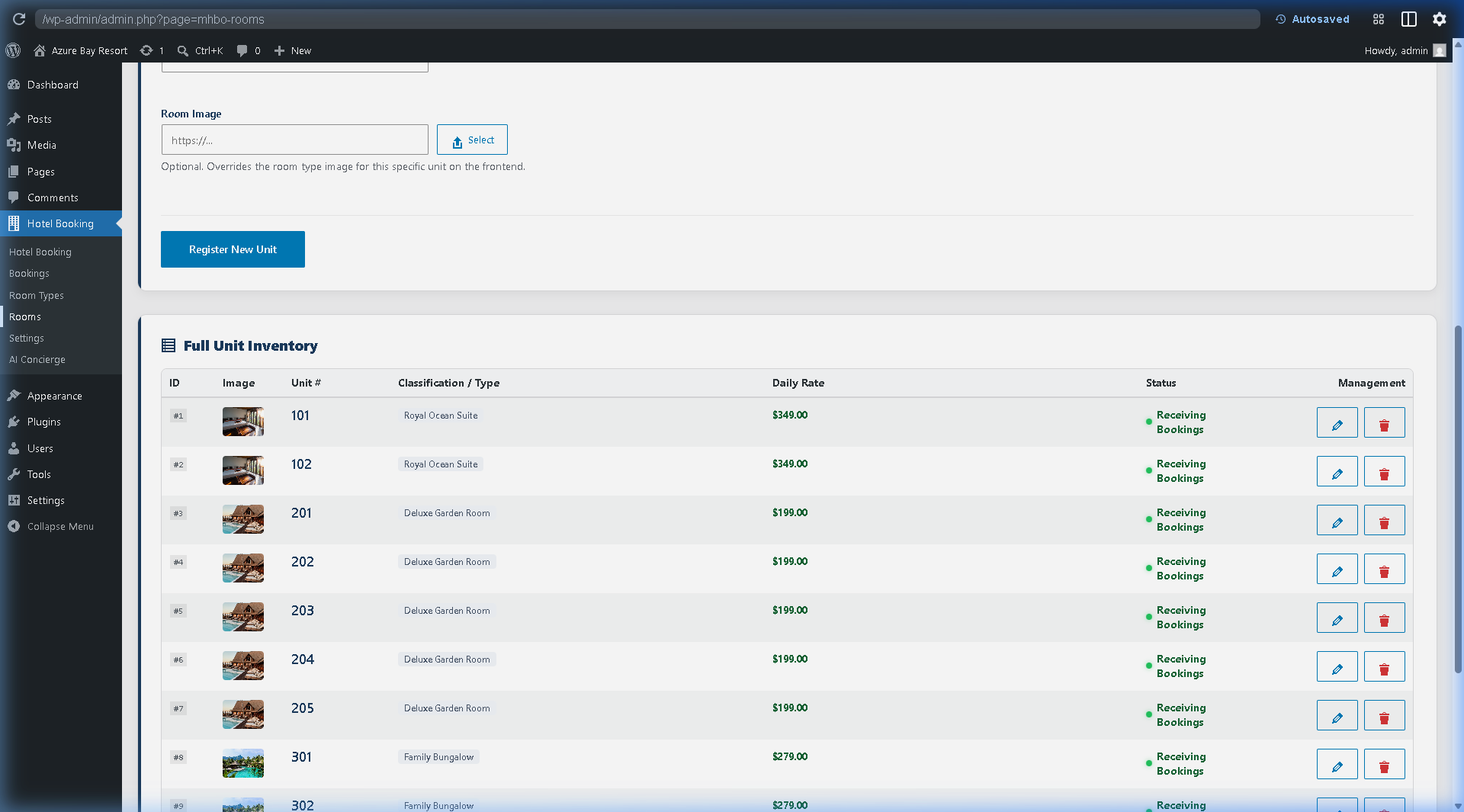Edit unit 205 with pencil icon

(1337, 715)
